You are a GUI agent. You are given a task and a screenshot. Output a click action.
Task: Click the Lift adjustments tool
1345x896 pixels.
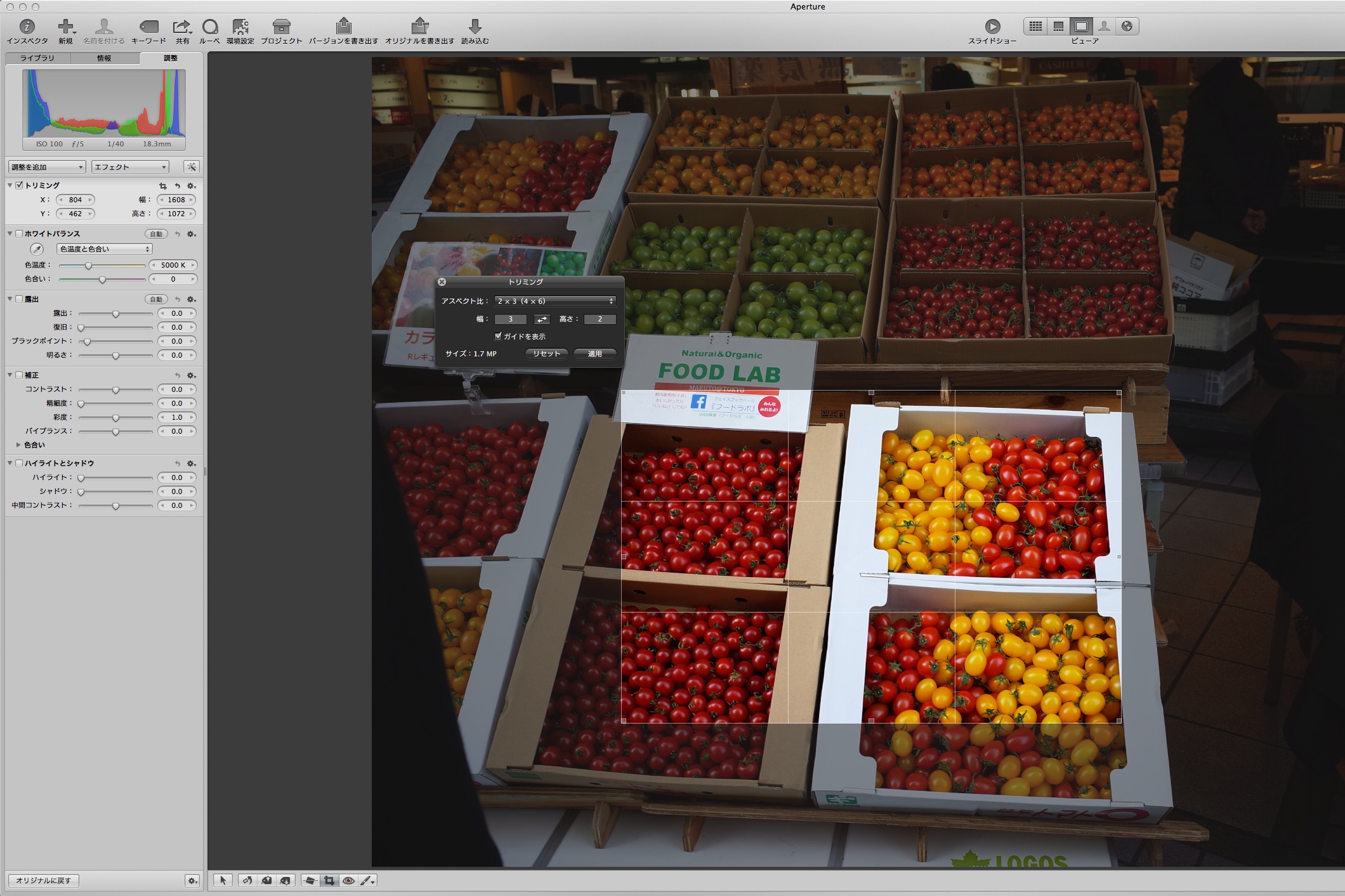(266, 880)
